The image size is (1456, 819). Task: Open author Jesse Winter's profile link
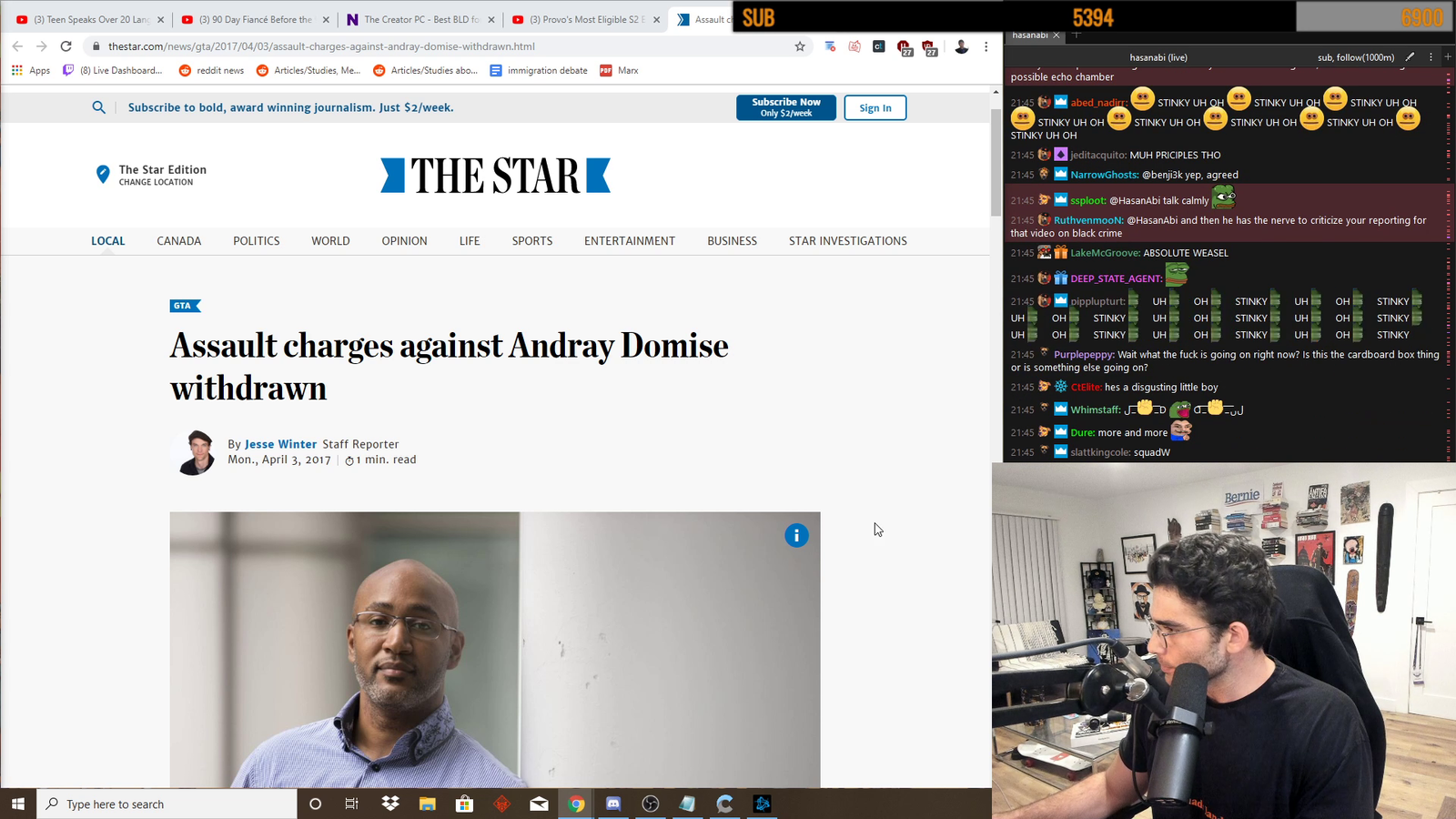click(281, 444)
